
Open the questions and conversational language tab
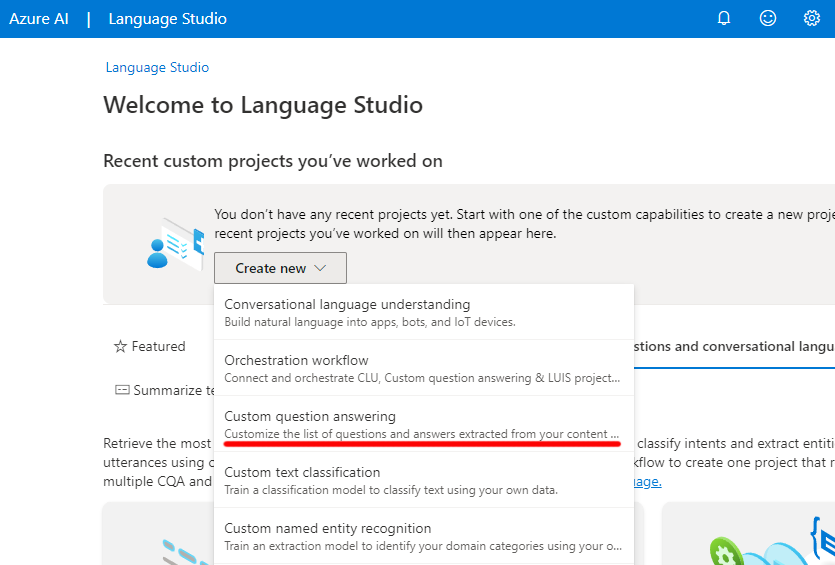click(734, 347)
